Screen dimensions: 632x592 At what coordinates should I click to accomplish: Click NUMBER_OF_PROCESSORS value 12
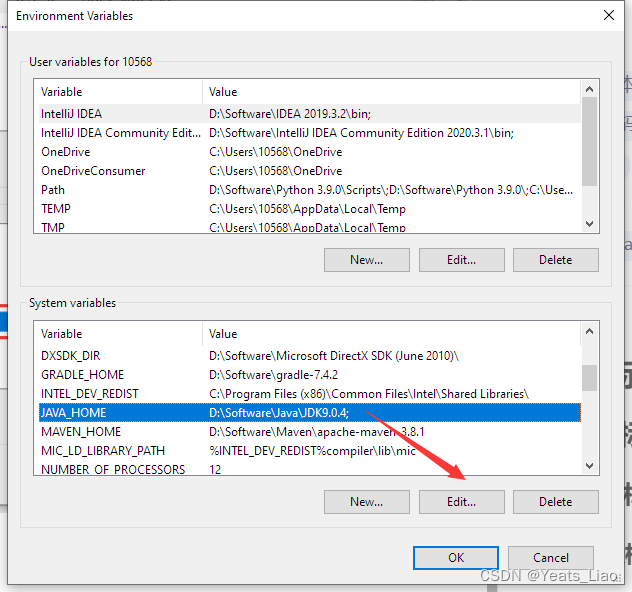215,469
